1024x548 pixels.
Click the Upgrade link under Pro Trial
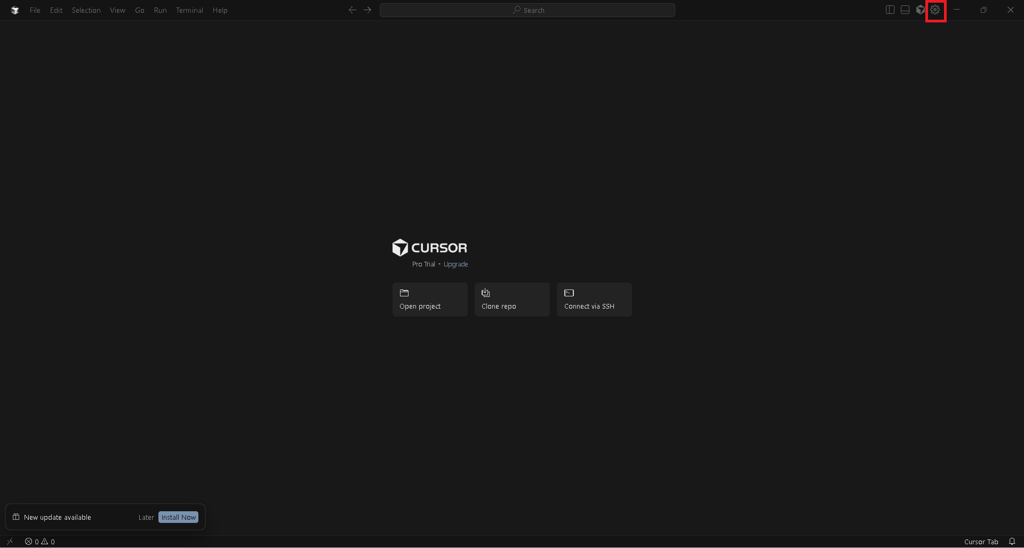pos(456,264)
